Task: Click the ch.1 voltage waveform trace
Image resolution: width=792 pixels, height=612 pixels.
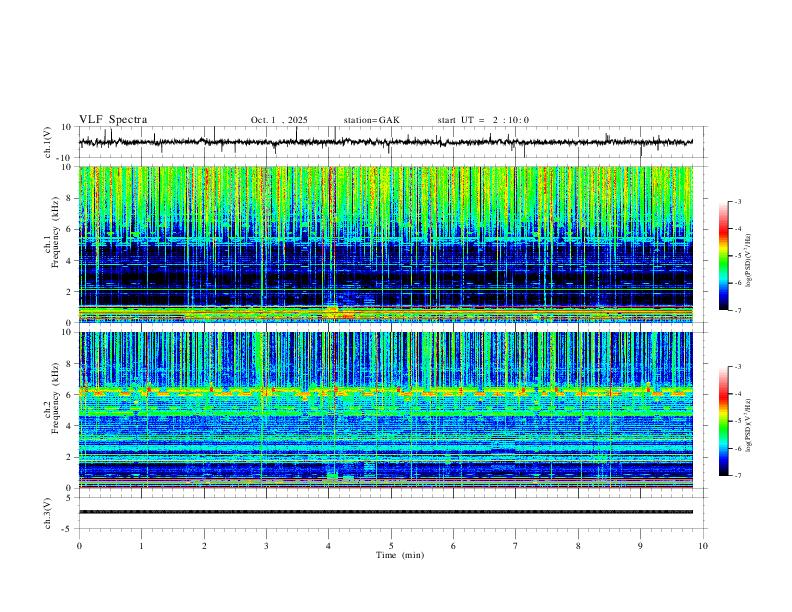Action: pos(385,142)
